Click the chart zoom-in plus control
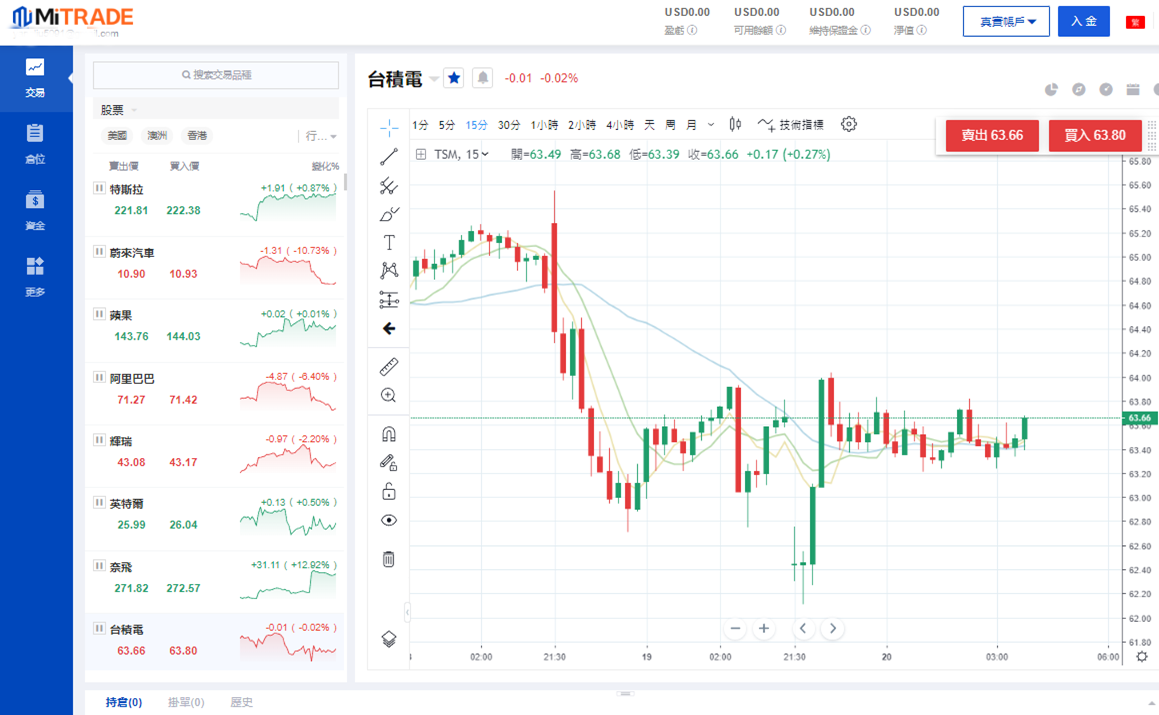The image size is (1159, 715). (764, 628)
